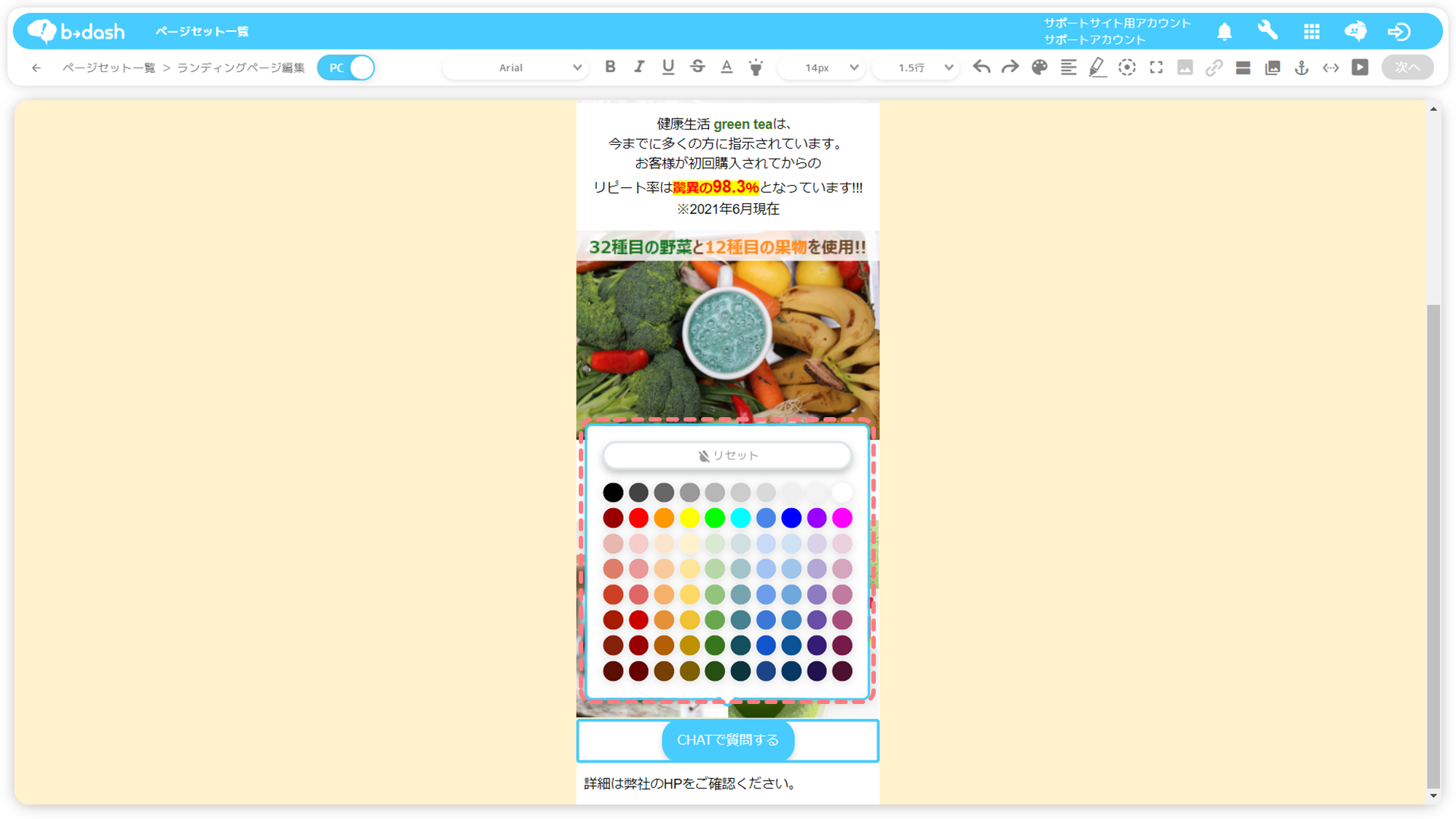Click the b→dash logo
The width and height of the screenshot is (1456, 819).
(x=76, y=31)
